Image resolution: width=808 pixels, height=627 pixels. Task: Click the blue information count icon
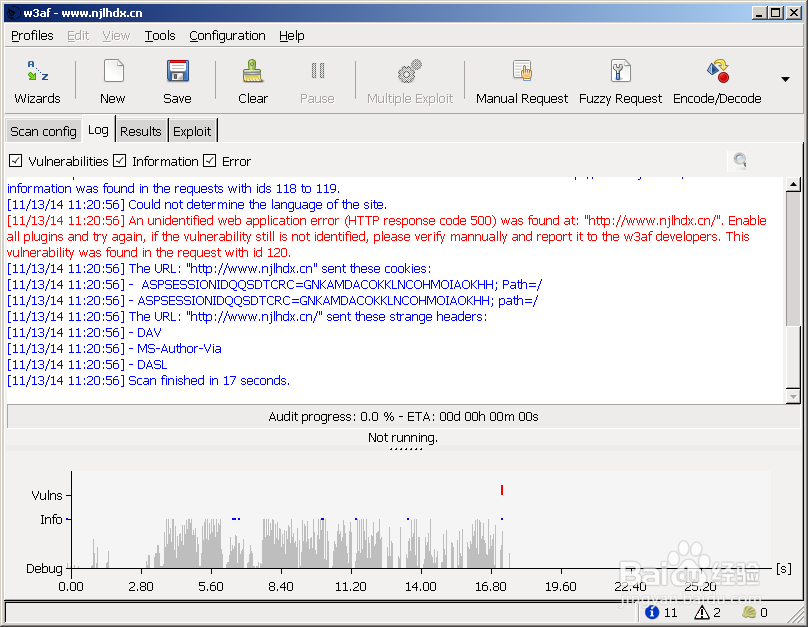point(652,612)
